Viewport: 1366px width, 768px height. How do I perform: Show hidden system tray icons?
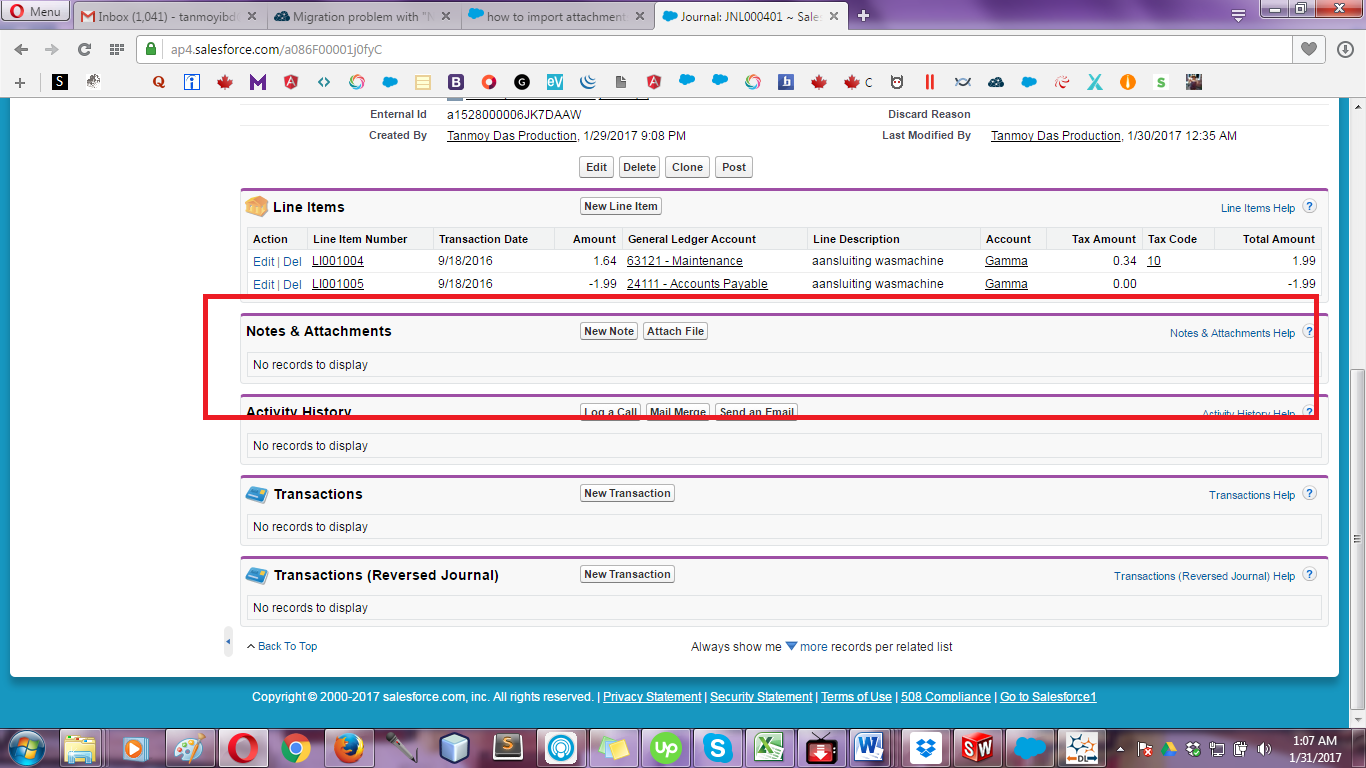tap(1119, 748)
